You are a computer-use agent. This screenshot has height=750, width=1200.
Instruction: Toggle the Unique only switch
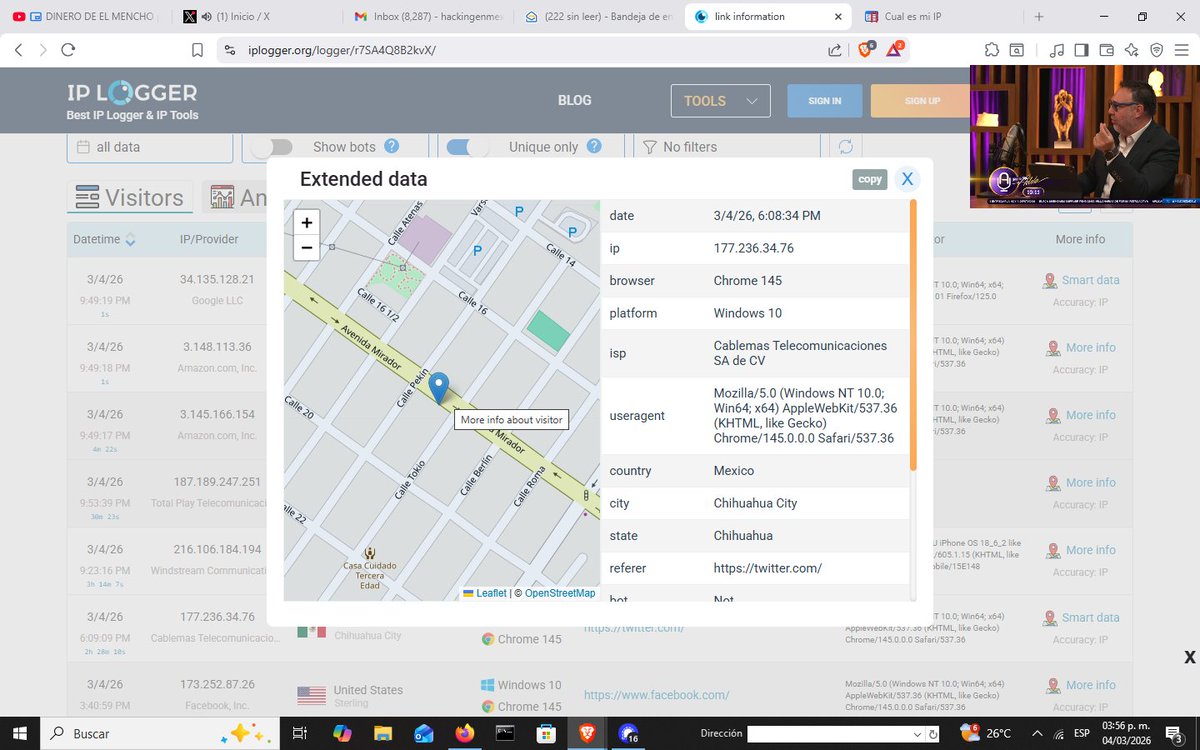tap(467, 147)
